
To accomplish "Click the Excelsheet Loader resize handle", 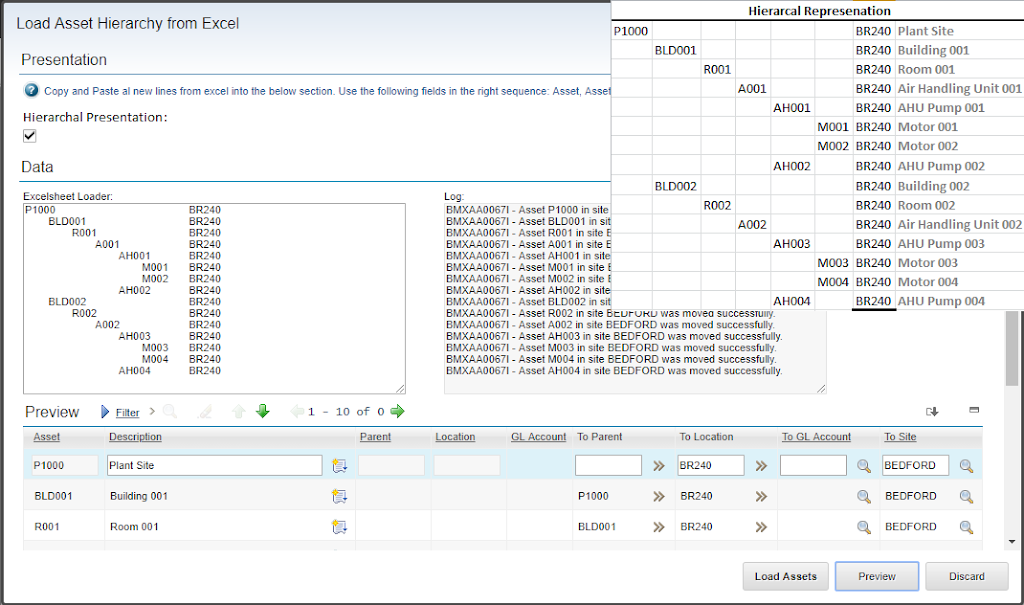I will 400,389.
